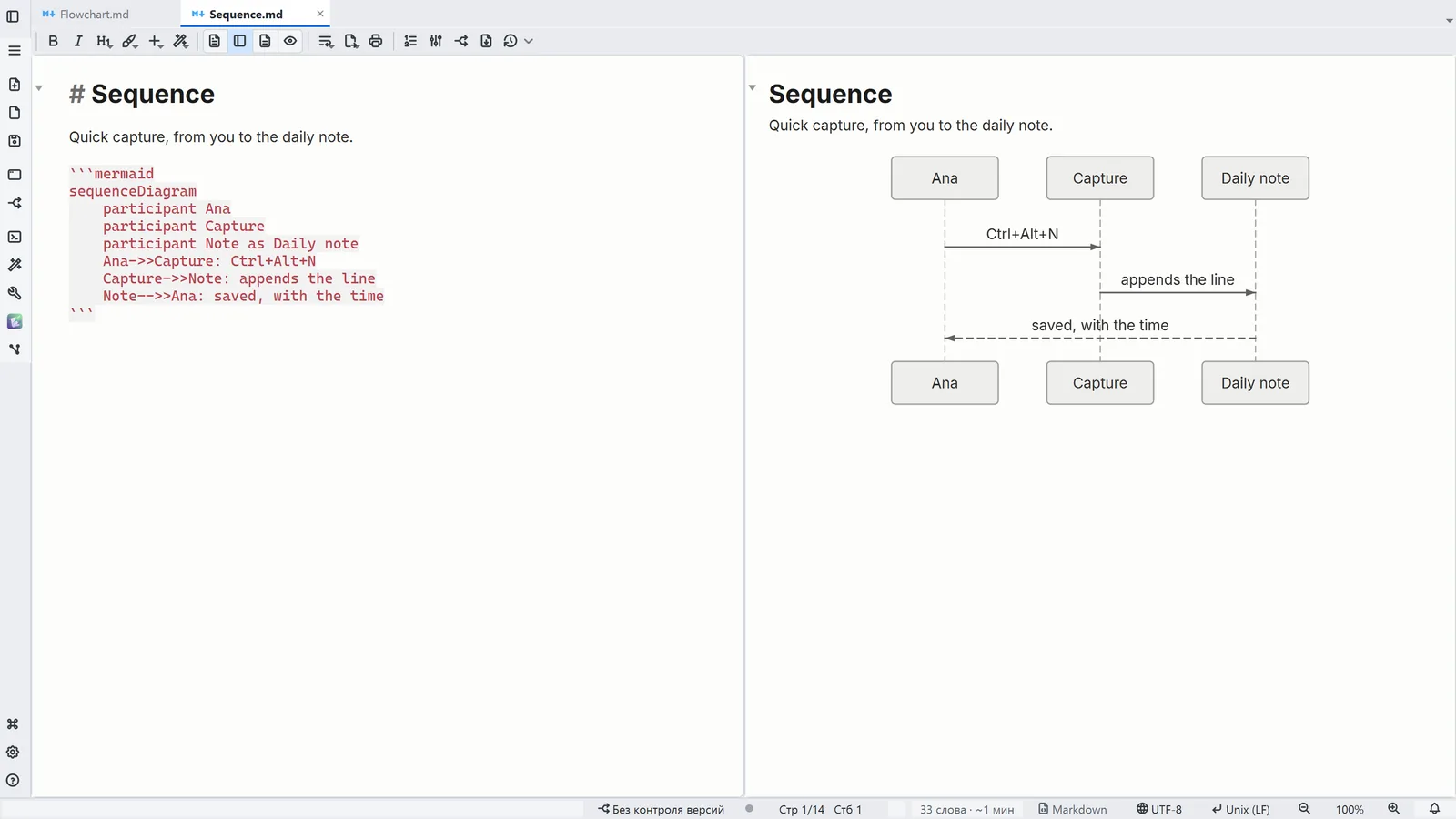Viewport: 1456px width, 819px height.
Task: Click the wrench tools icon in sidebar
Action: click(15, 293)
